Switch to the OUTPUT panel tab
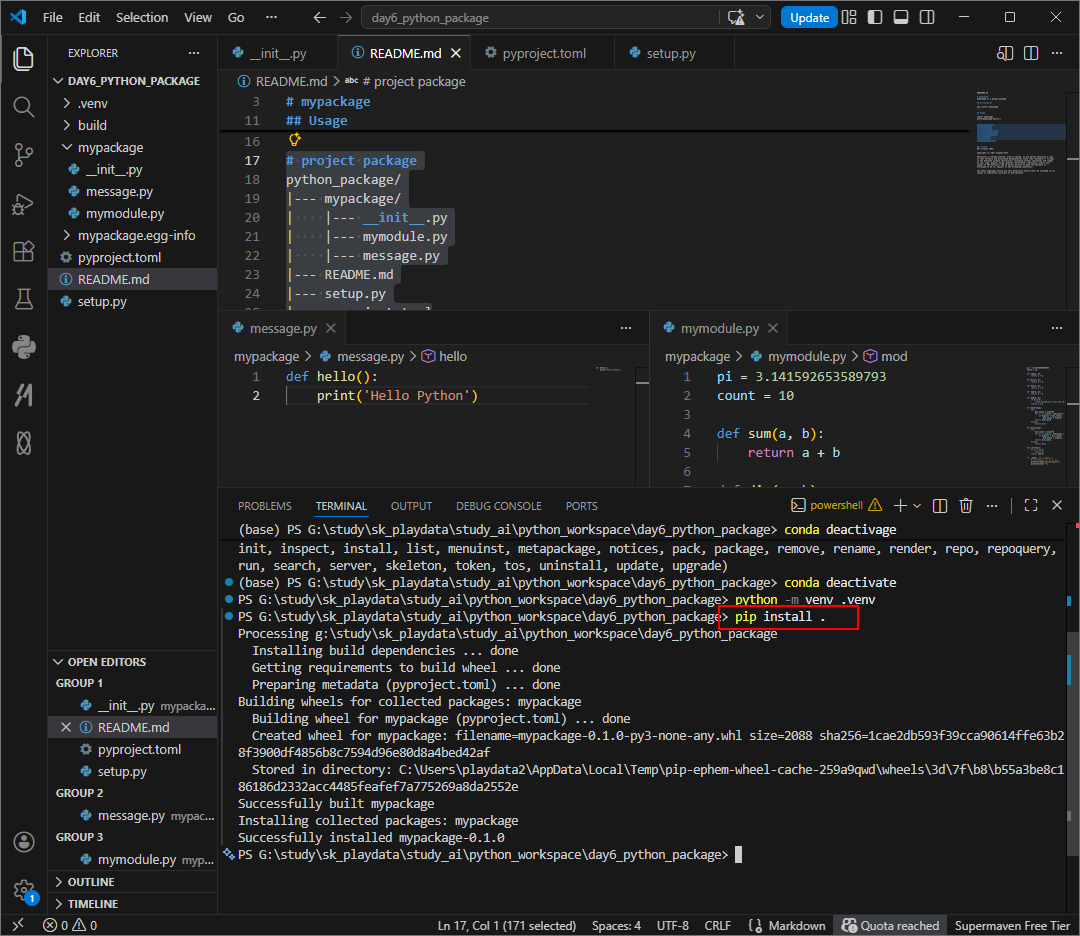This screenshot has width=1080, height=936. tap(411, 506)
